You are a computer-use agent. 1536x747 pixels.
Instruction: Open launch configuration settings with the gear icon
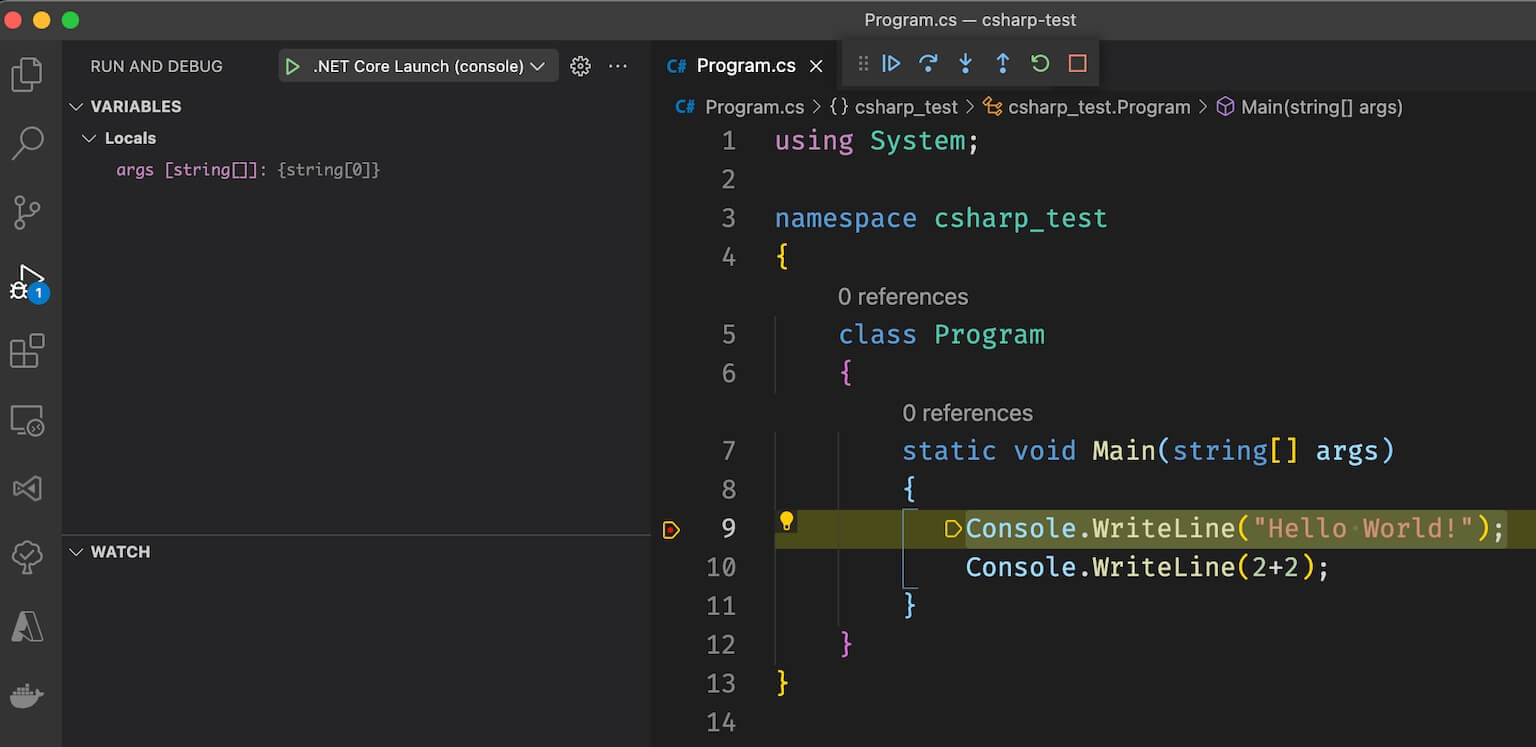coord(579,66)
